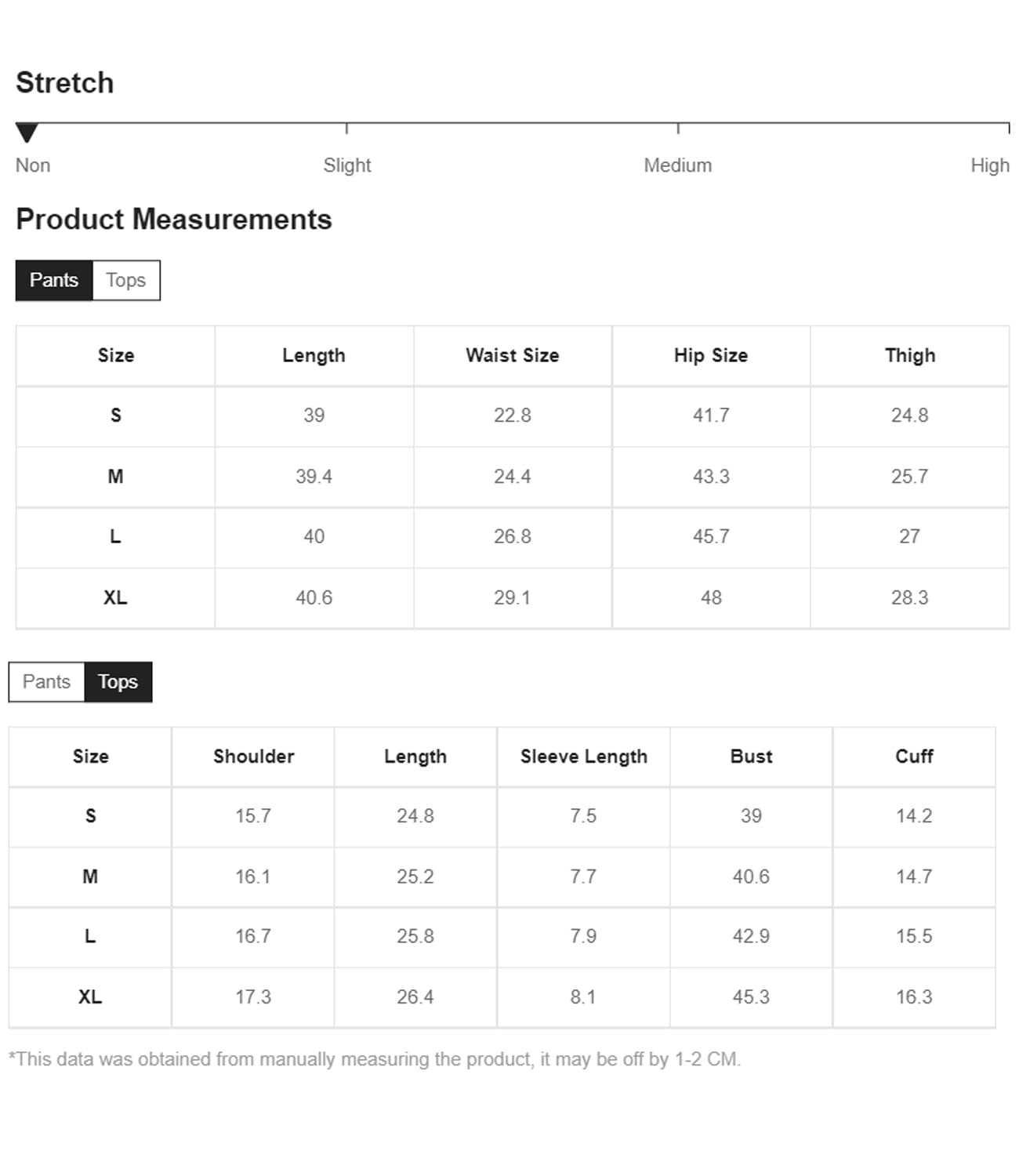Click the 22.8 waist size cell
Viewport: 1019px width, 1176px height.
(512, 416)
